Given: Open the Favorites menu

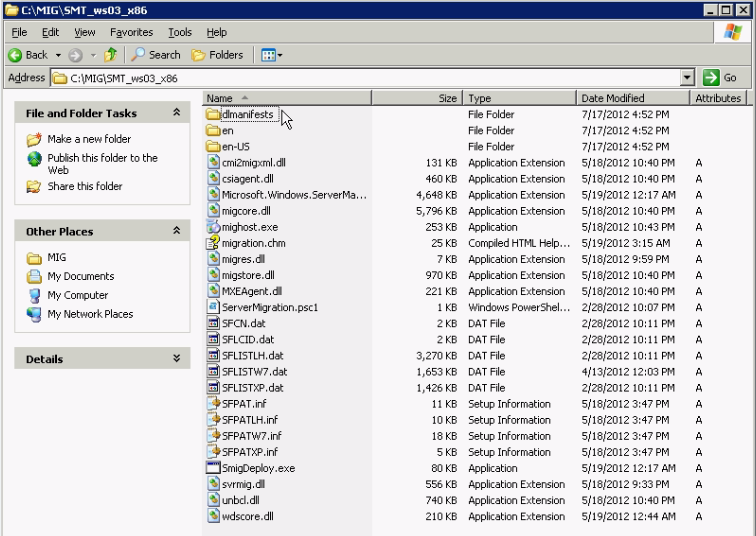Looking at the screenshot, I should point(131,32).
